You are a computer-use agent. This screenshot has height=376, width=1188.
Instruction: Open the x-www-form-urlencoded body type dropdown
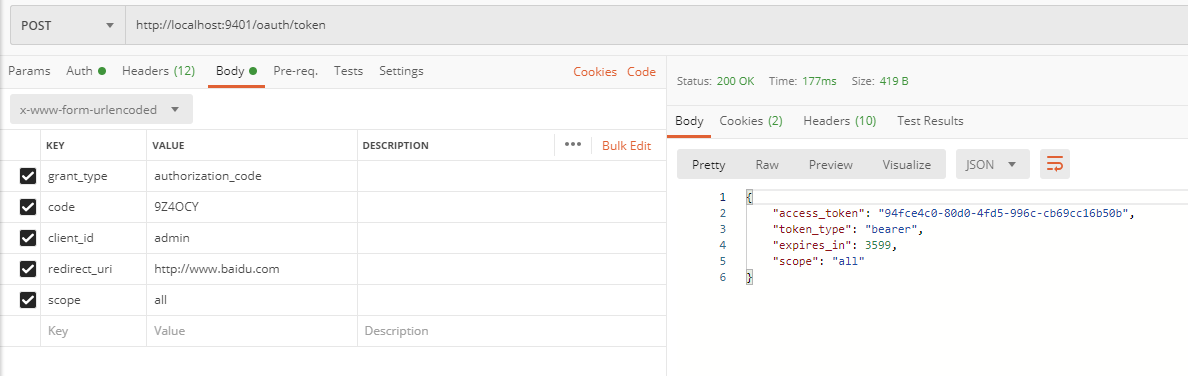point(102,110)
